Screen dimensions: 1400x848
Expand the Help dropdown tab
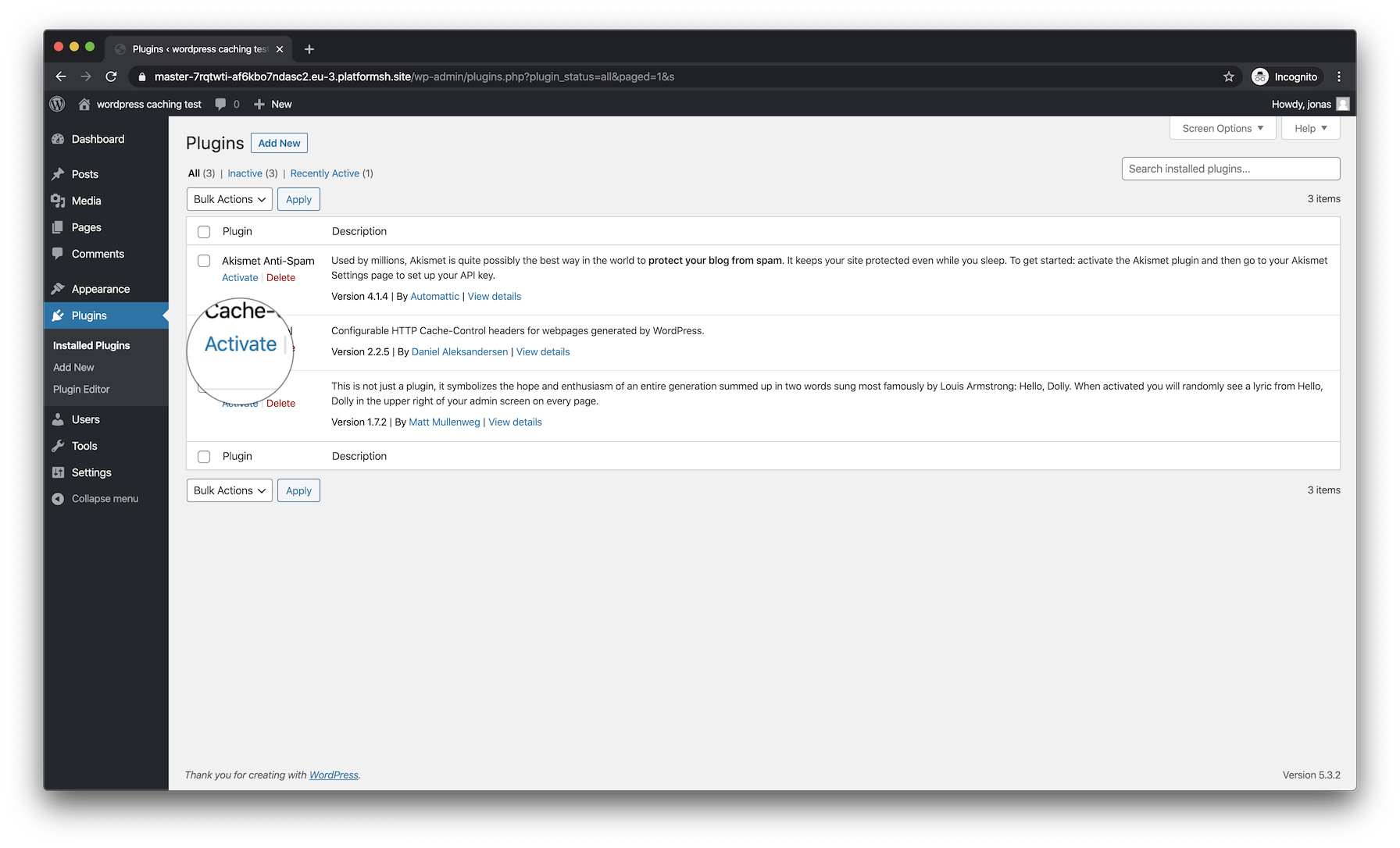click(1310, 129)
